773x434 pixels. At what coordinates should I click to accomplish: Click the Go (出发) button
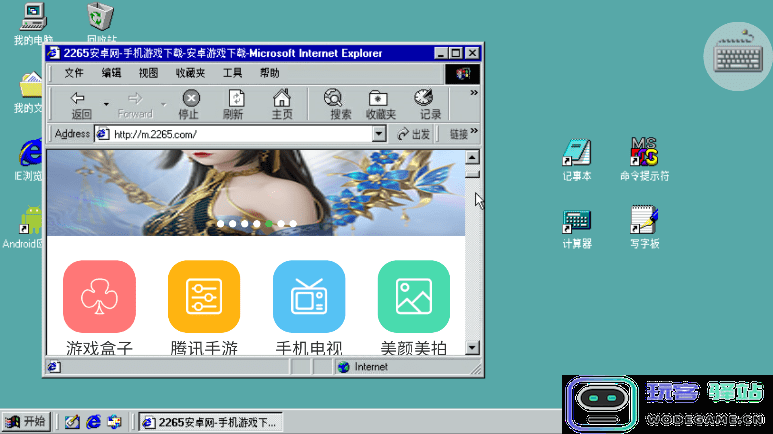414,134
